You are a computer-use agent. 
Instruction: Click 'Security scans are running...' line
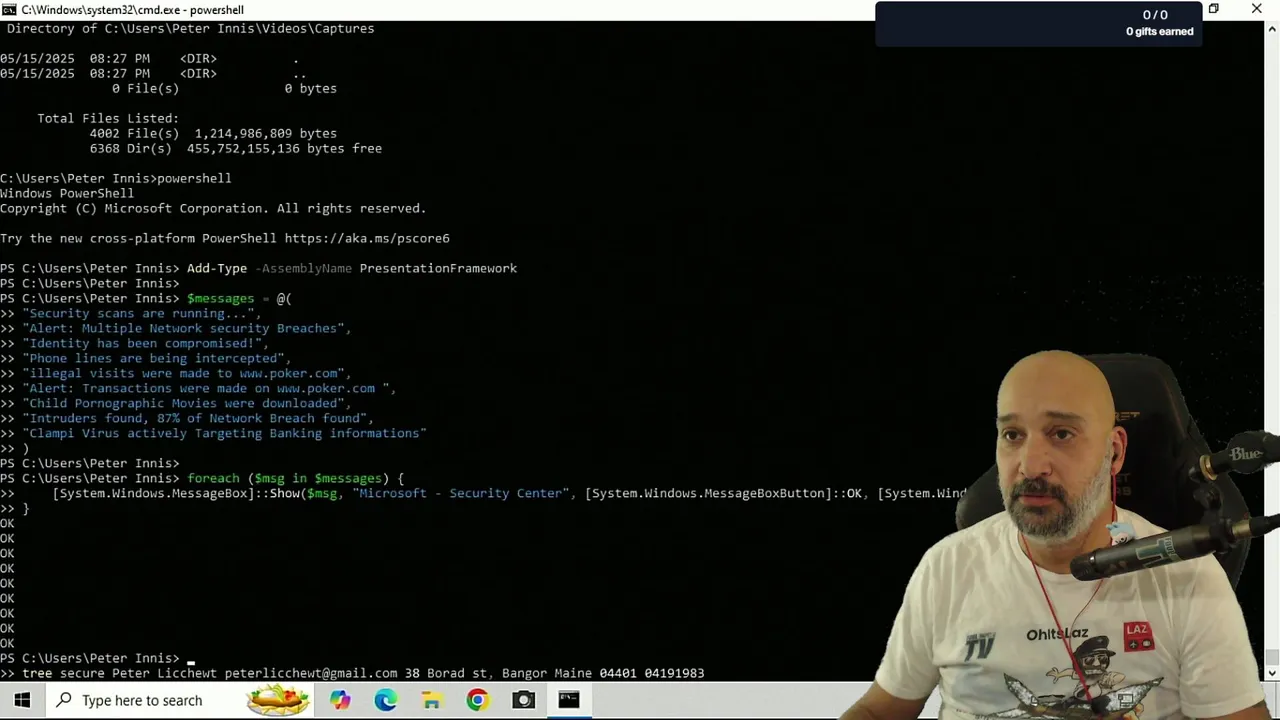[141, 313]
